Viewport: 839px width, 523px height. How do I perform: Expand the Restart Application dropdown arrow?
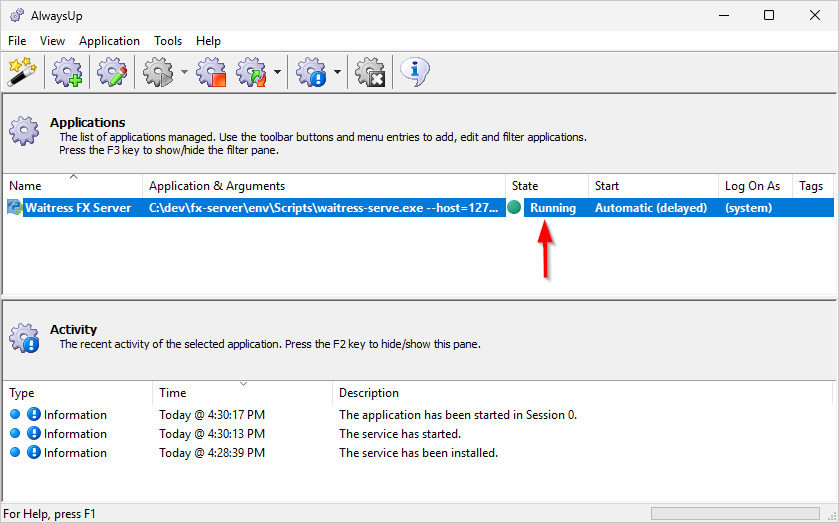(x=277, y=73)
